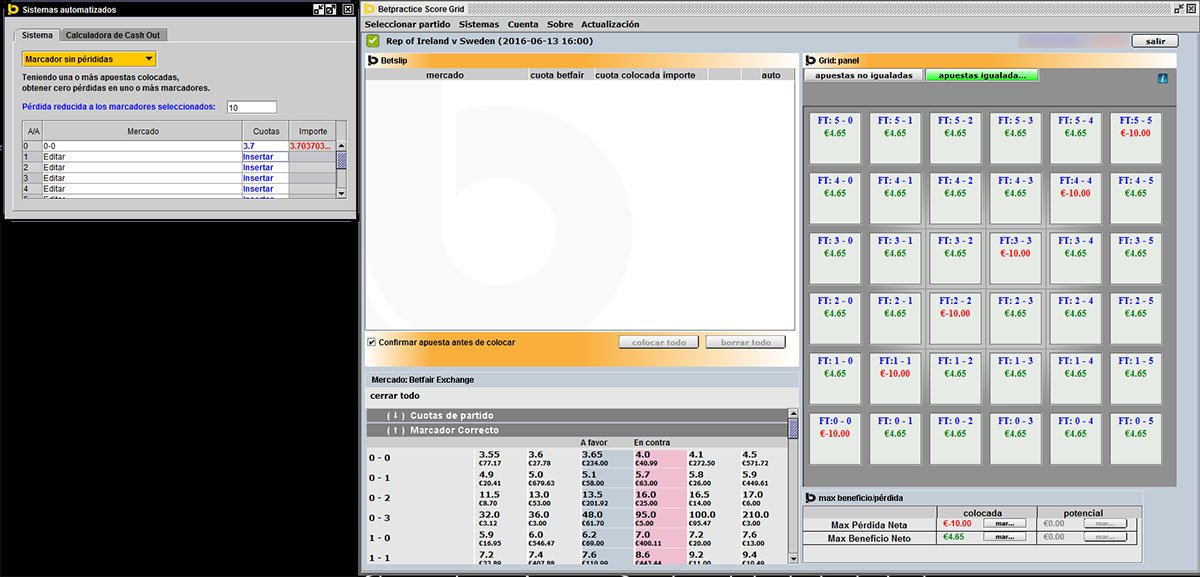Open the Sobre menu
Screen dimensions: 1200x577
tap(560, 24)
